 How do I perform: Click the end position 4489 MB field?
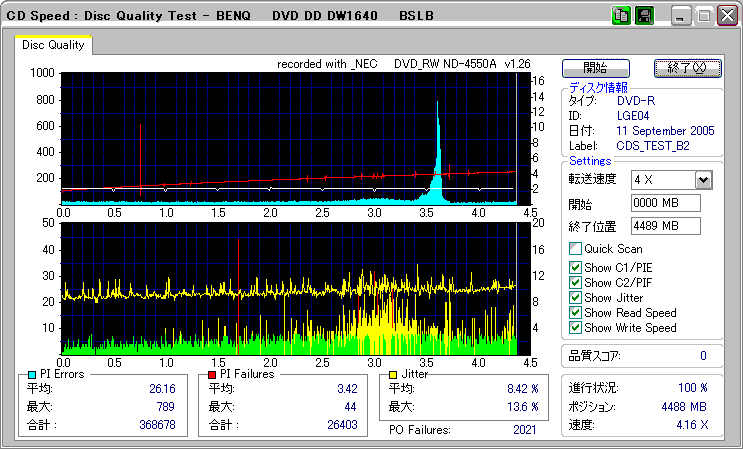tap(665, 226)
